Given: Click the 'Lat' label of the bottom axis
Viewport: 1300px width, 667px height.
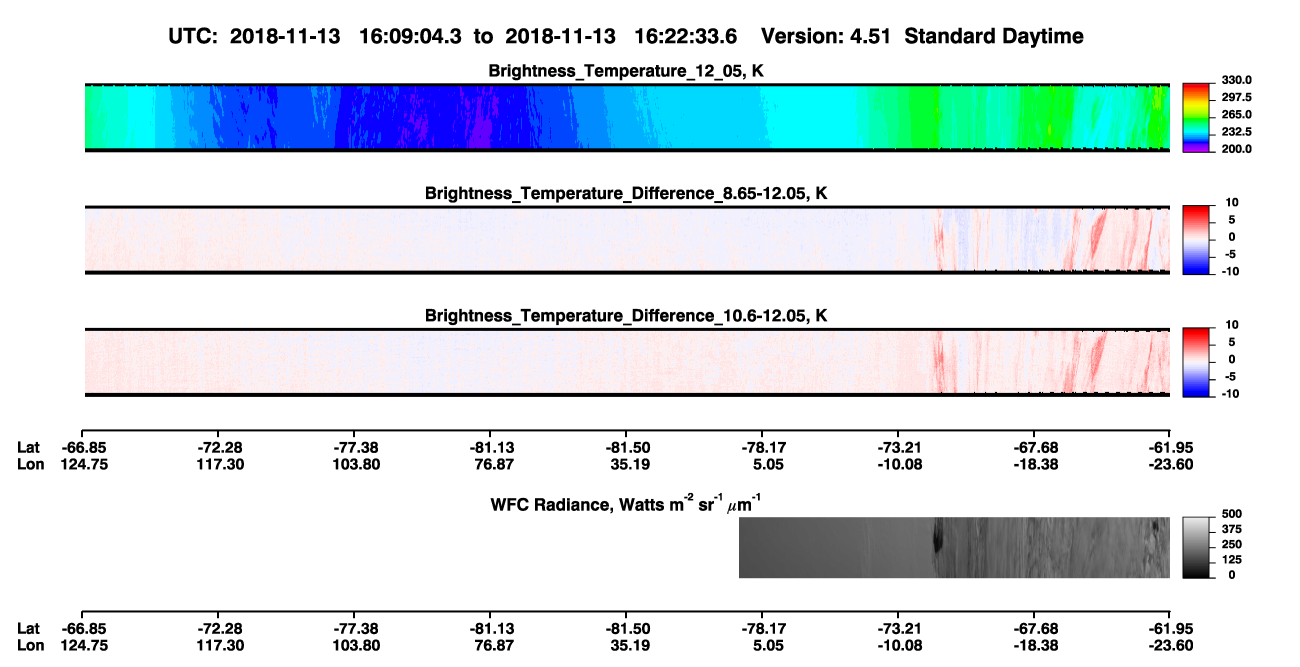Looking at the screenshot, I should 28,628.
